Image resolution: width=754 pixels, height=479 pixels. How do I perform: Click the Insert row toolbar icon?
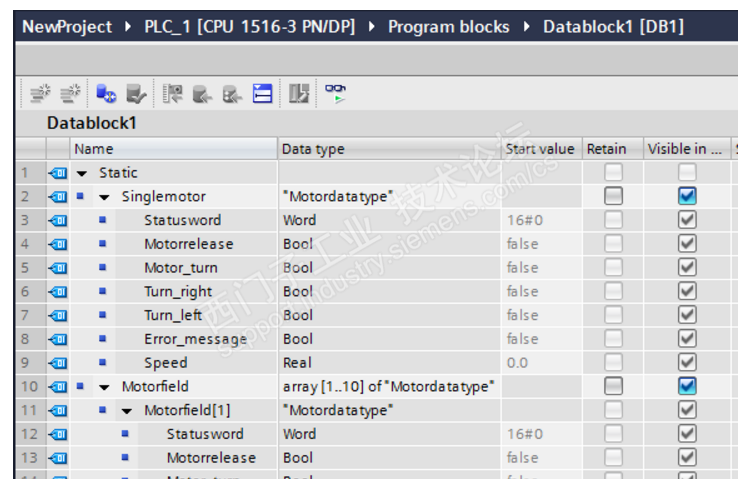tap(41, 93)
